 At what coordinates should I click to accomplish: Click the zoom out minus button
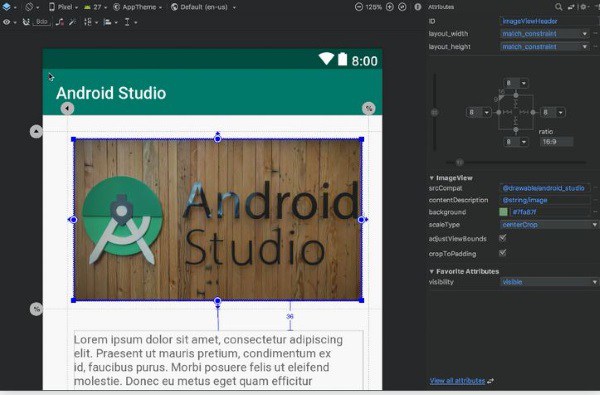coord(359,7)
